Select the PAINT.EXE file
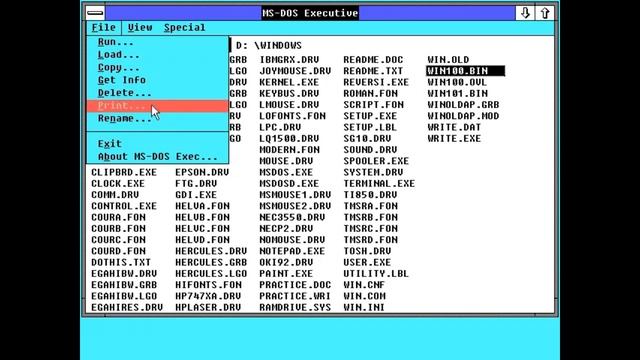Image resolution: width=640 pixels, height=360 pixels. pyautogui.click(x=286, y=273)
